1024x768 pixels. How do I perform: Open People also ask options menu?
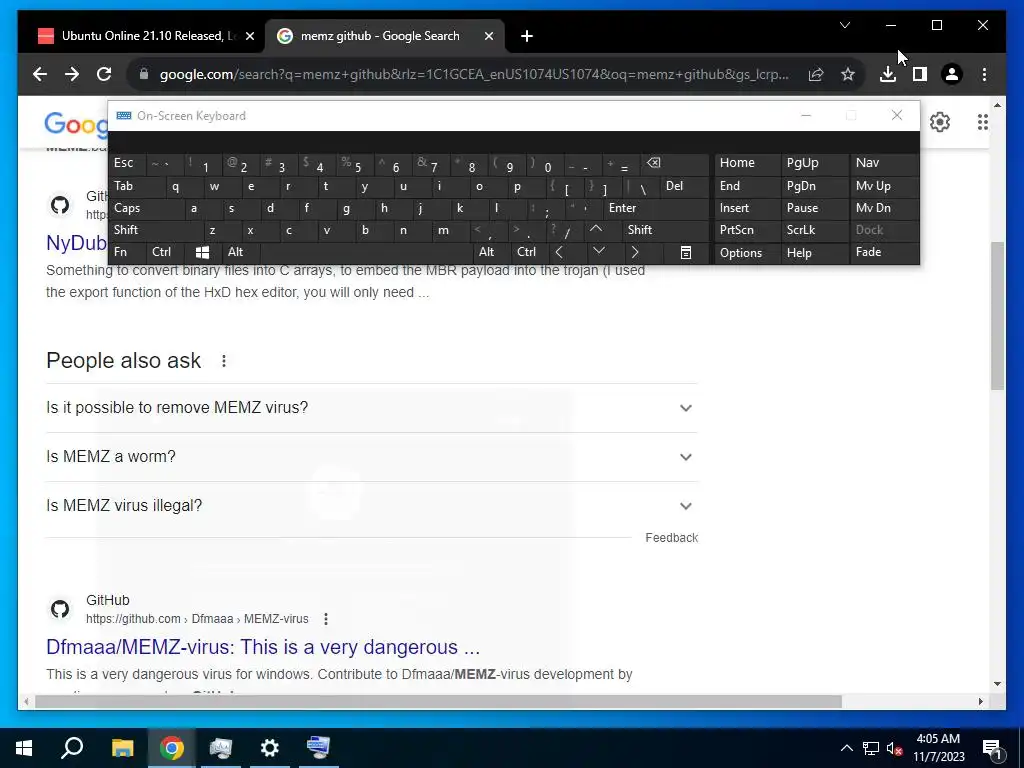[224, 361]
